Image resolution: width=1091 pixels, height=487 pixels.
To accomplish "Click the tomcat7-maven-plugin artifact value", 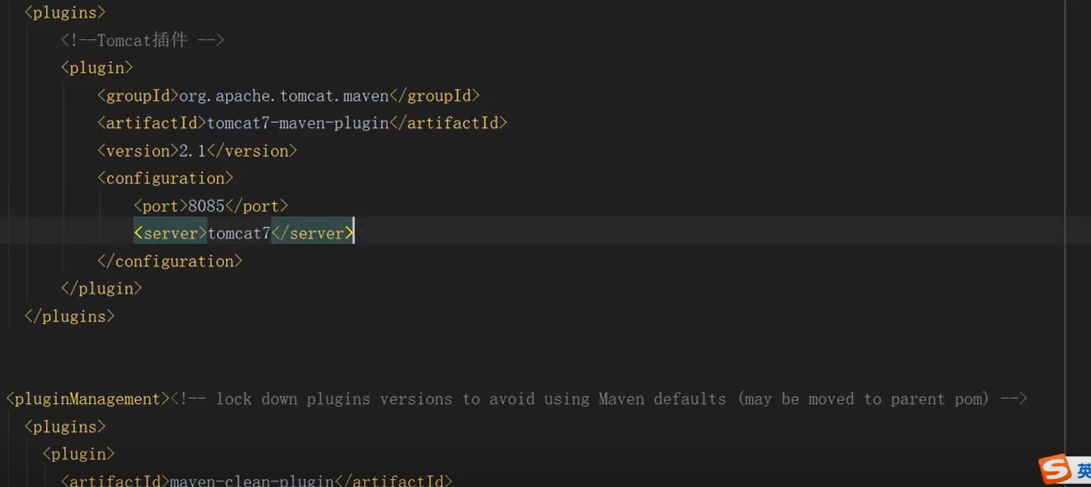I will point(298,123).
